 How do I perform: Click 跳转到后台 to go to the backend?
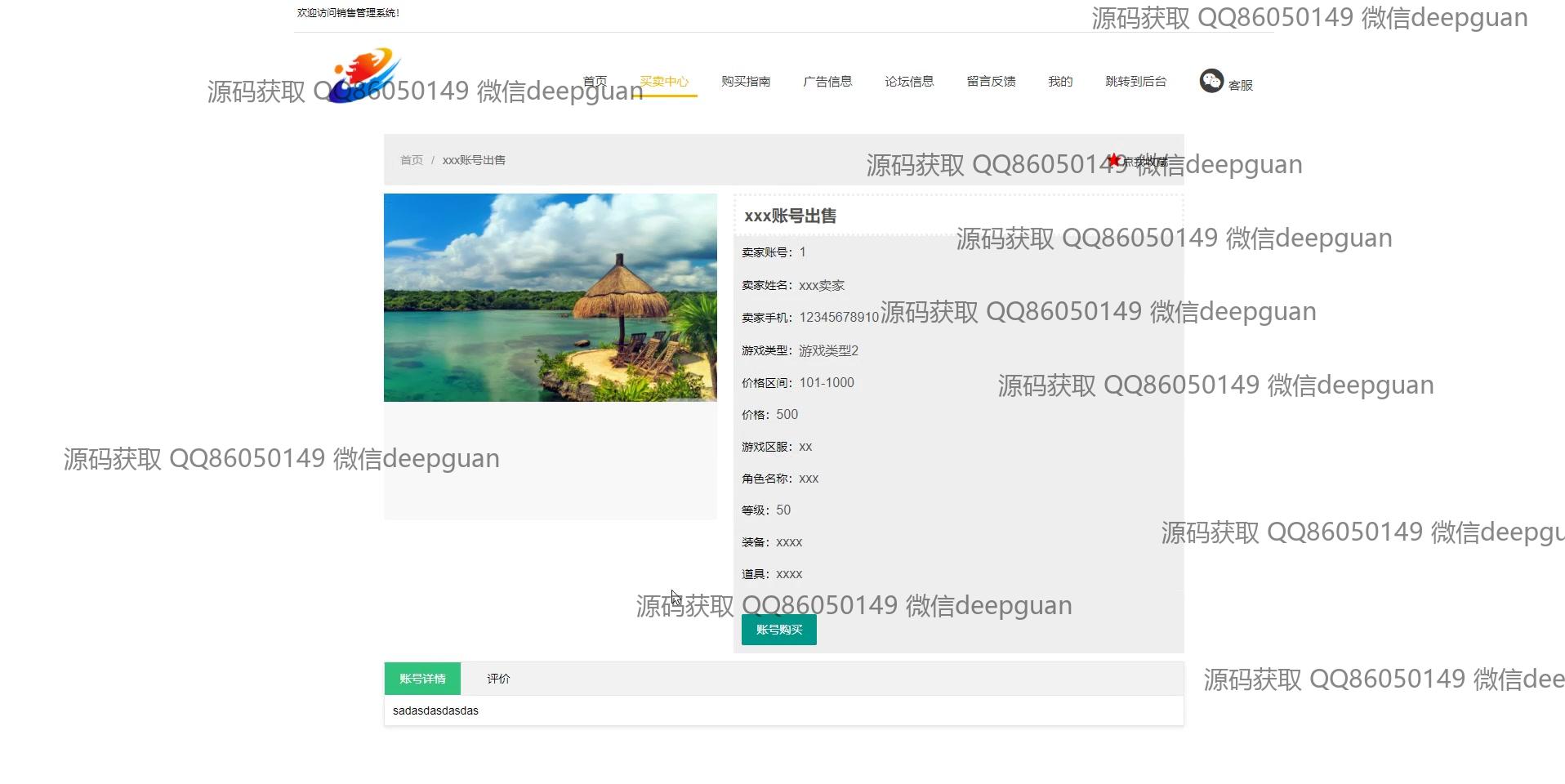pos(1135,81)
